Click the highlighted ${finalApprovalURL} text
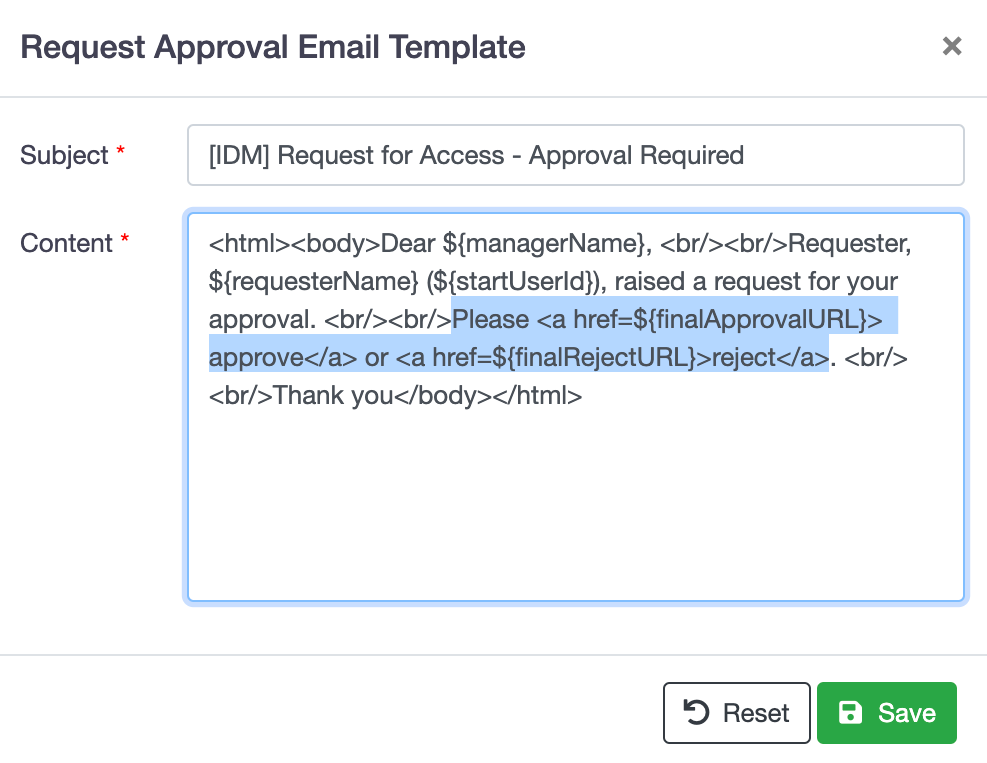Screen dimensions: 987x763 click(x=750, y=320)
